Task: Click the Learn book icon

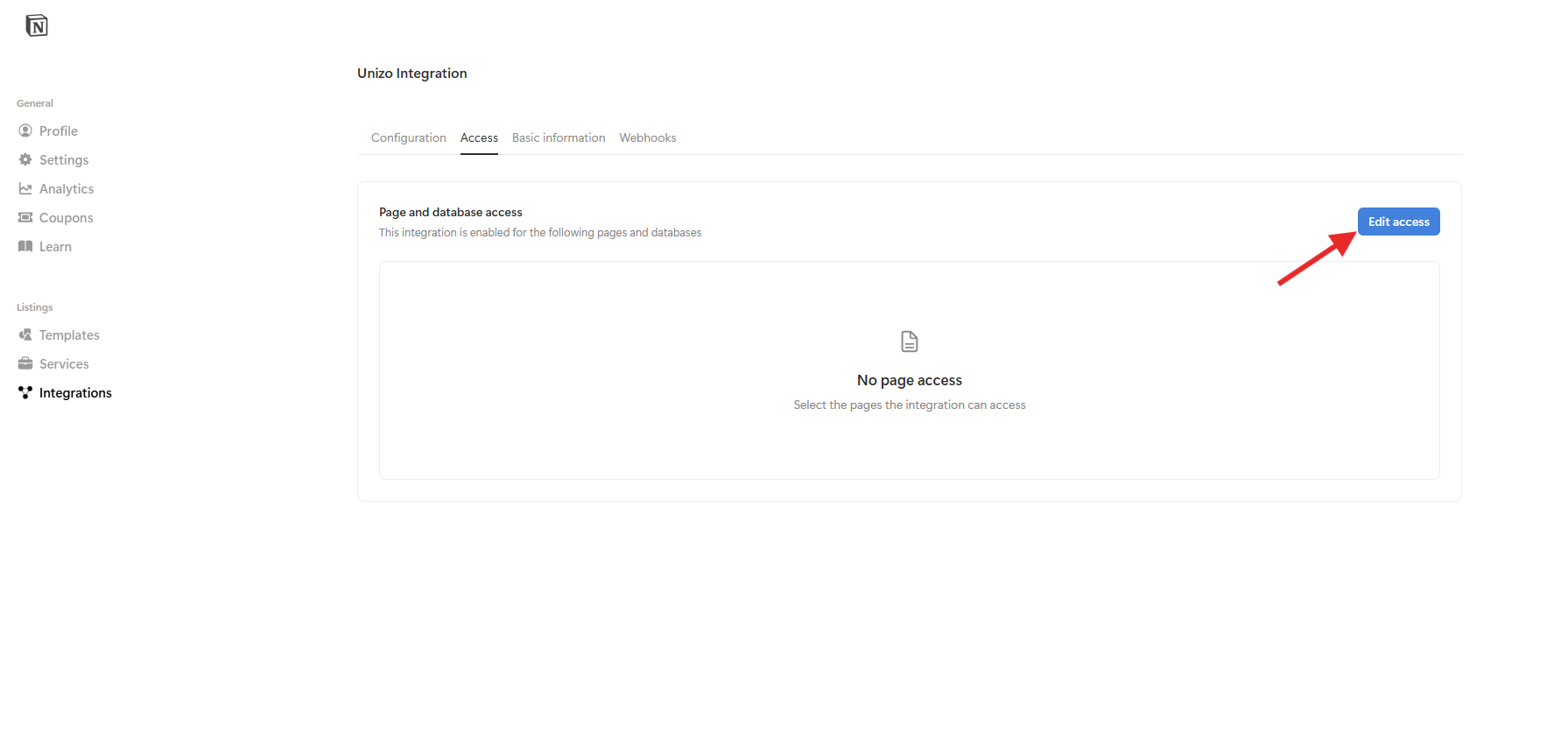Action: pyautogui.click(x=25, y=246)
